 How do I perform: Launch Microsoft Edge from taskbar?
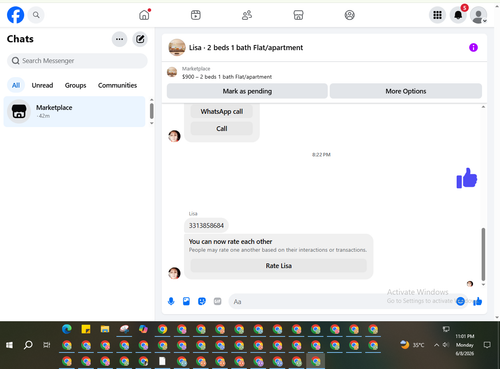[x=67, y=329]
